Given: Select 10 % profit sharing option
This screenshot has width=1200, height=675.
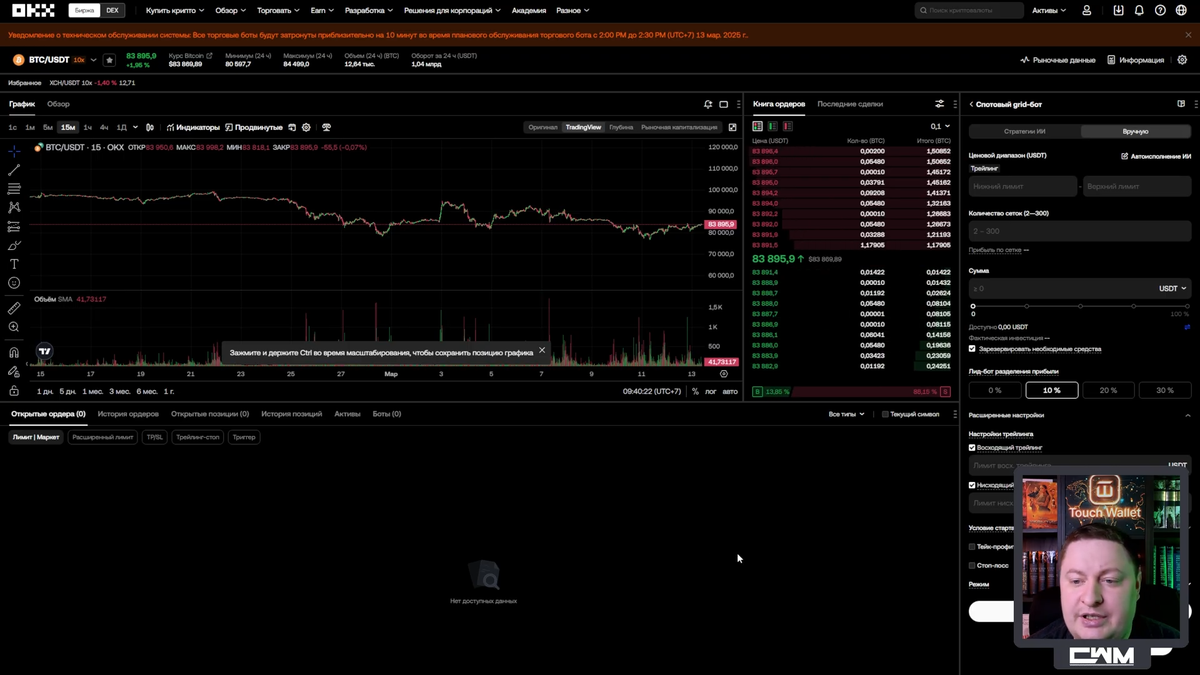Looking at the screenshot, I should [1051, 390].
